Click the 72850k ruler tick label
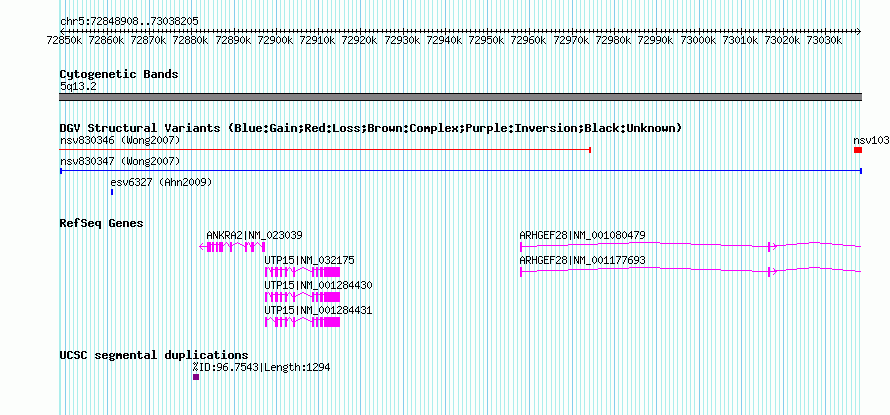 point(63,40)
